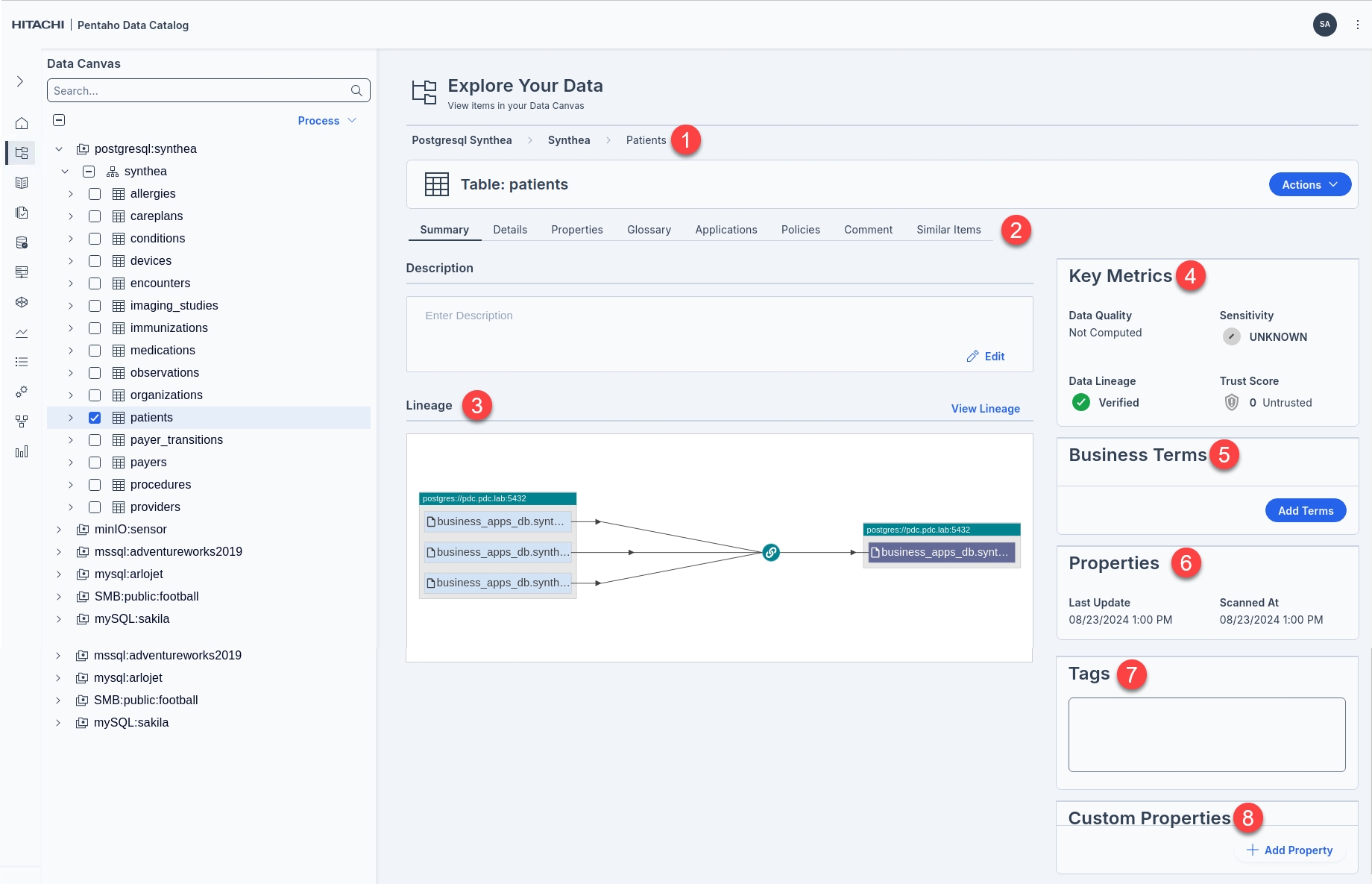Expand the minIO:sensor tree node
This screenshot has height=884, width=1372.
tap(59, 530)
